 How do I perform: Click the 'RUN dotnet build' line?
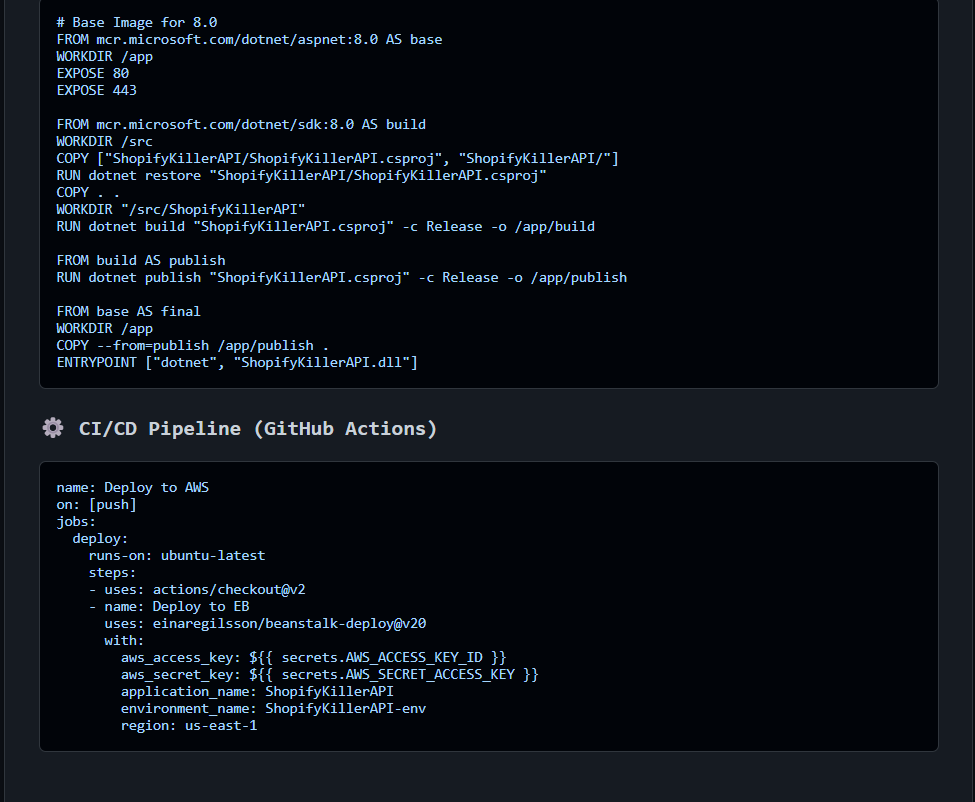pyautogui.click(x=326, y=226)
